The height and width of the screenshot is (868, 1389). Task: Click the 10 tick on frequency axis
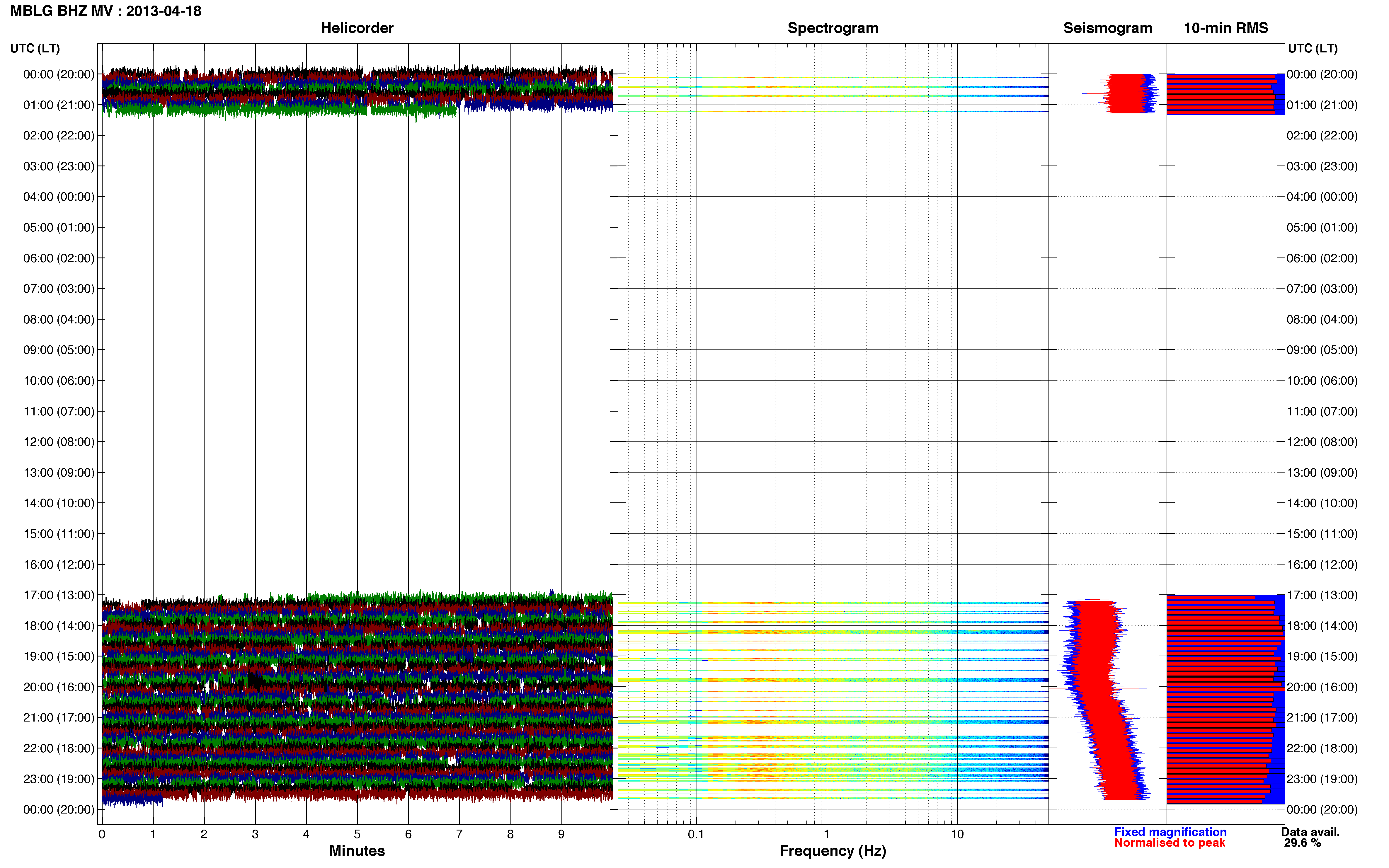pyautogui.click(x=957, y=835)
